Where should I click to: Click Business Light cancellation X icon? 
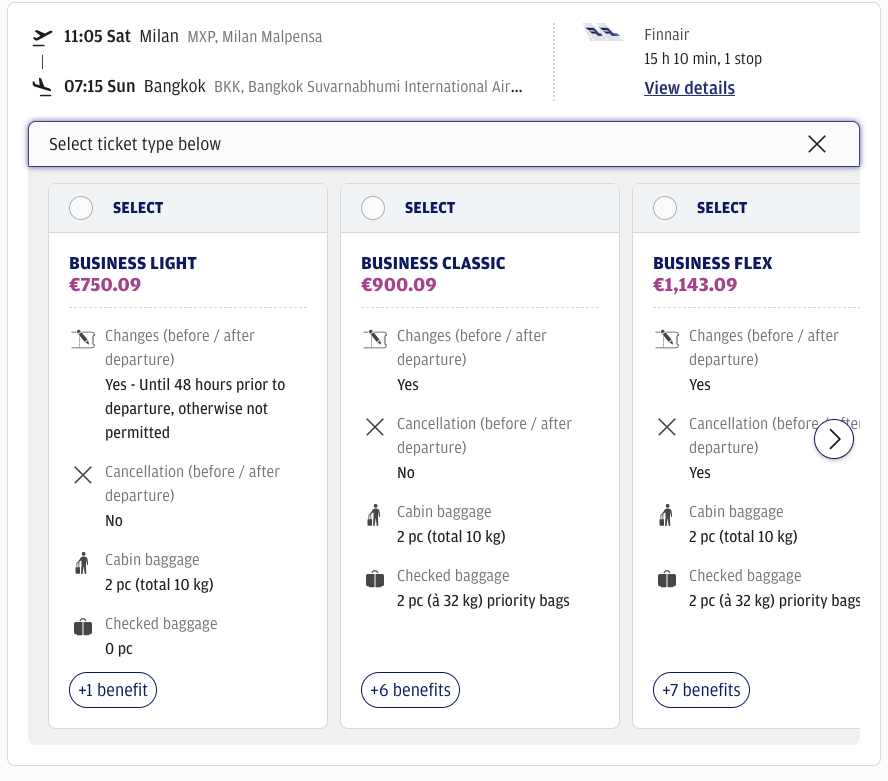[x=83, y=475]
